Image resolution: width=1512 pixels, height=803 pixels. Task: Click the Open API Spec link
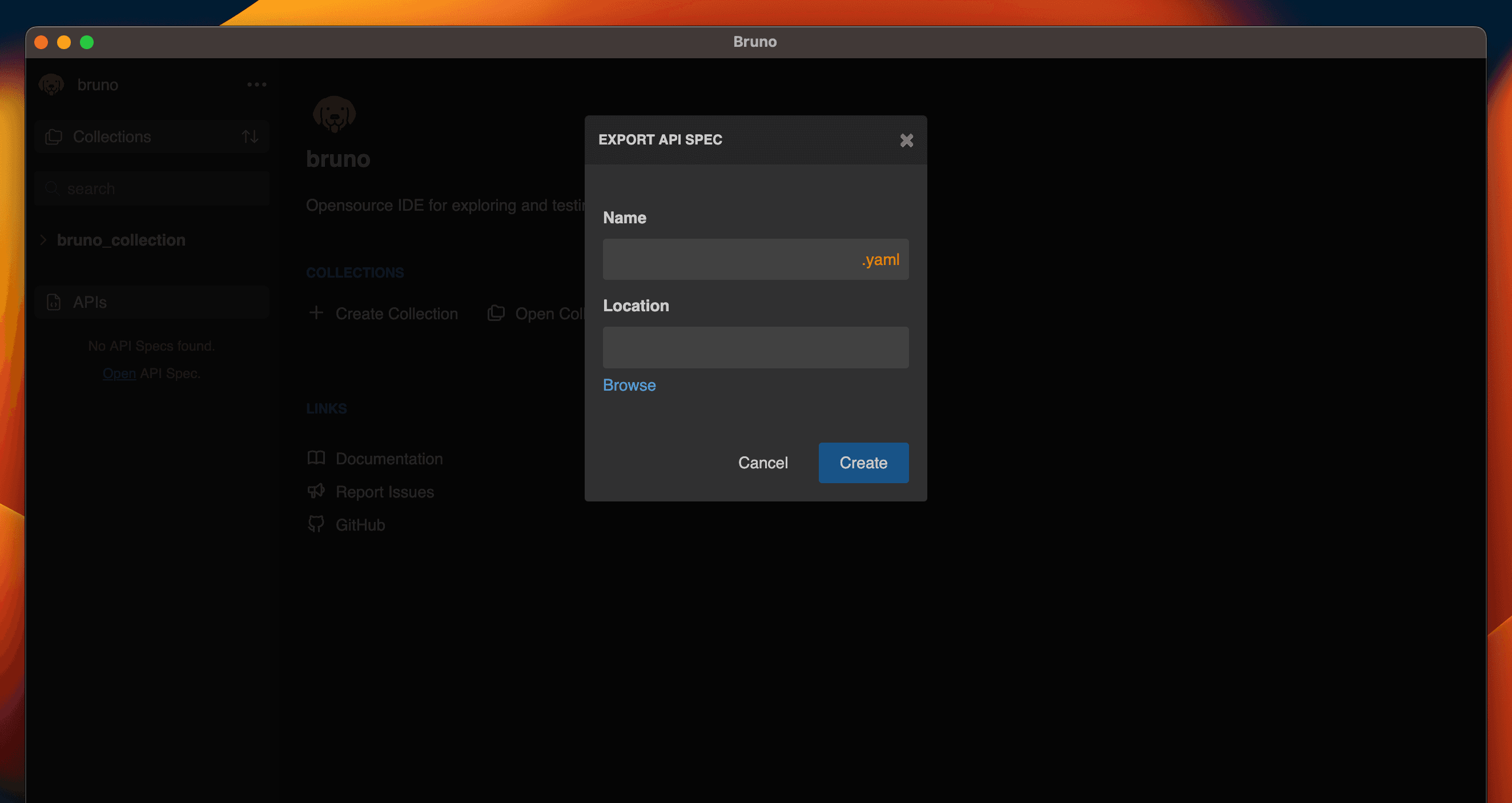[119, 374]
